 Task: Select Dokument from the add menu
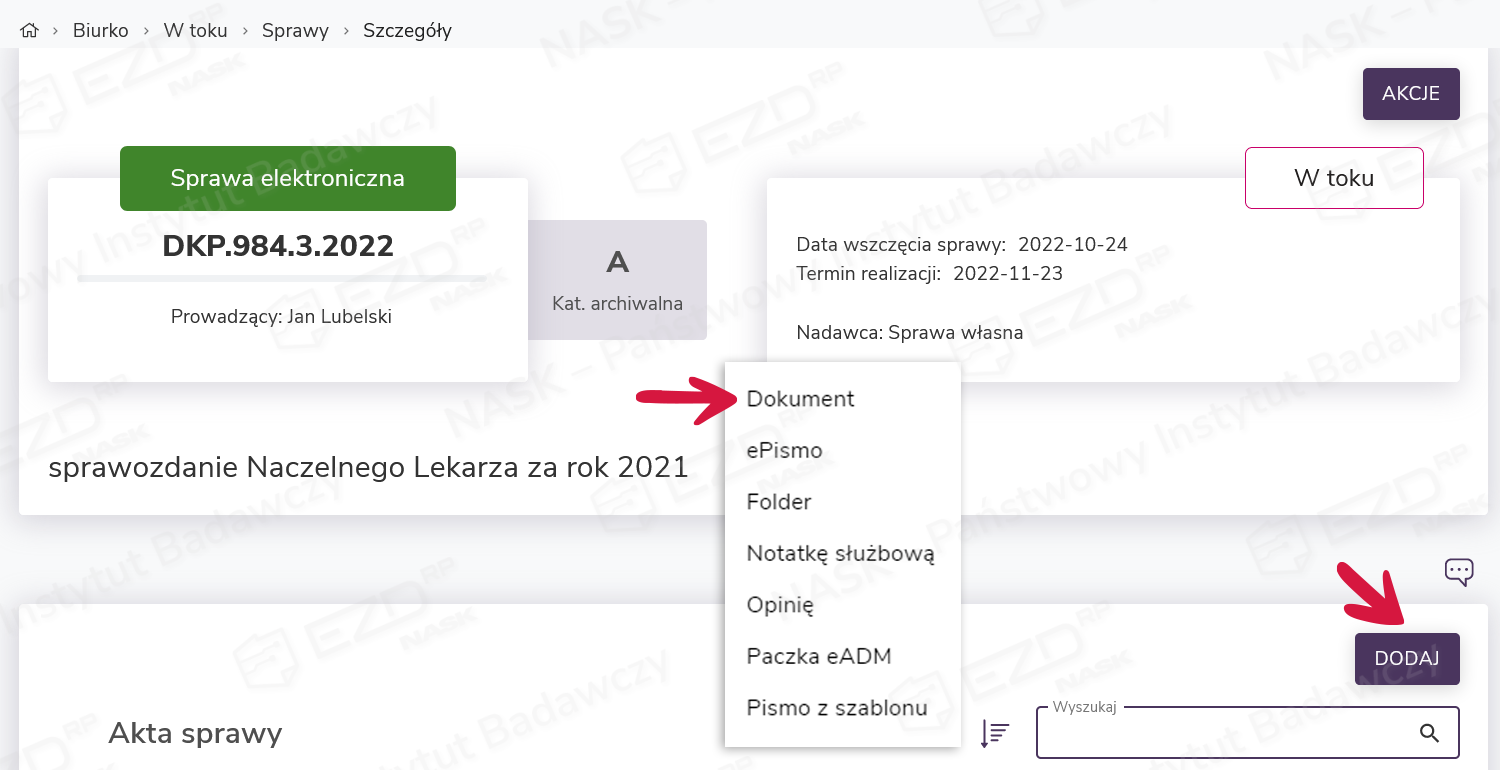click(x=800, y=399)
